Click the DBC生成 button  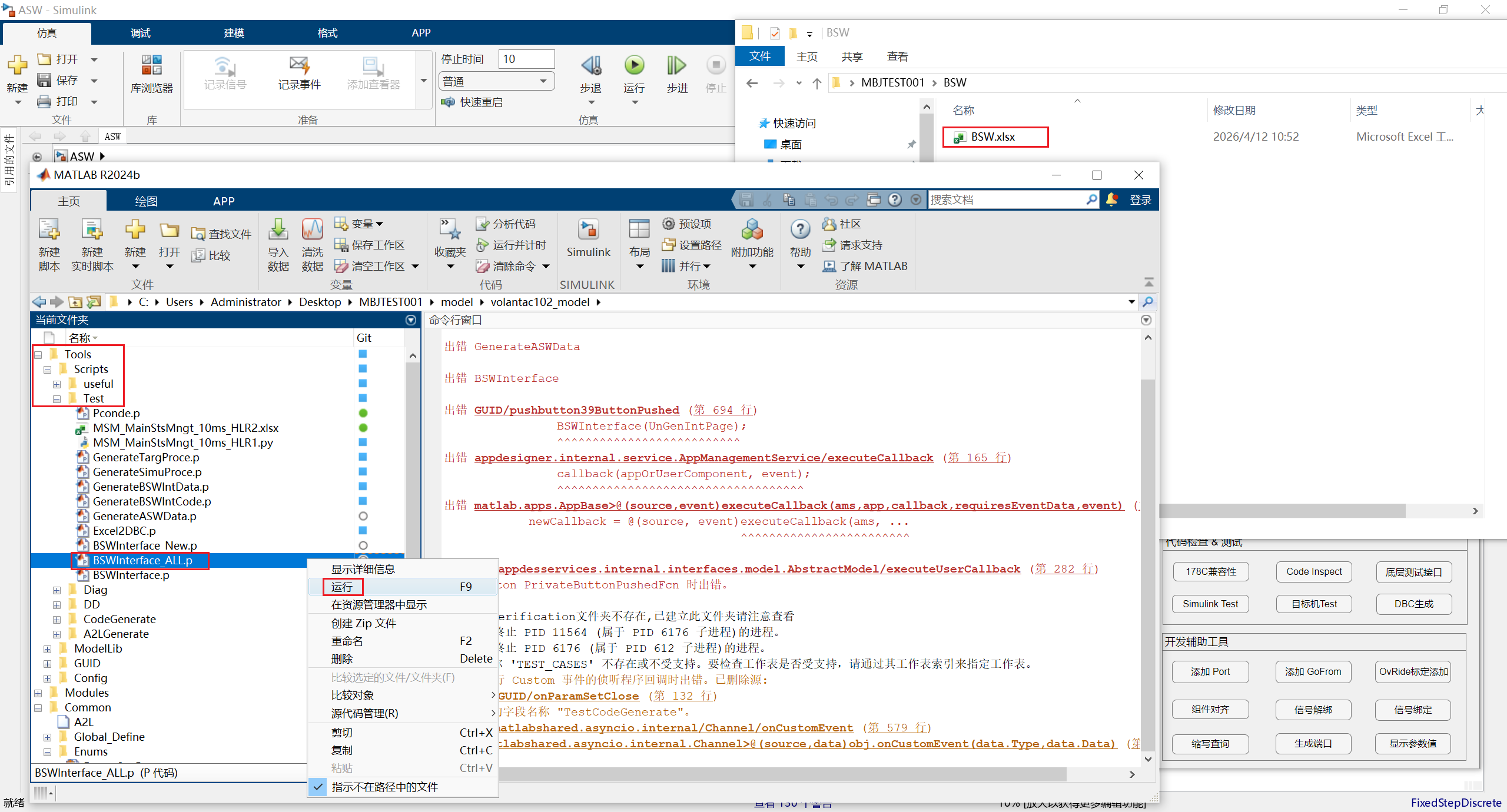click(x=1414, y=604)
